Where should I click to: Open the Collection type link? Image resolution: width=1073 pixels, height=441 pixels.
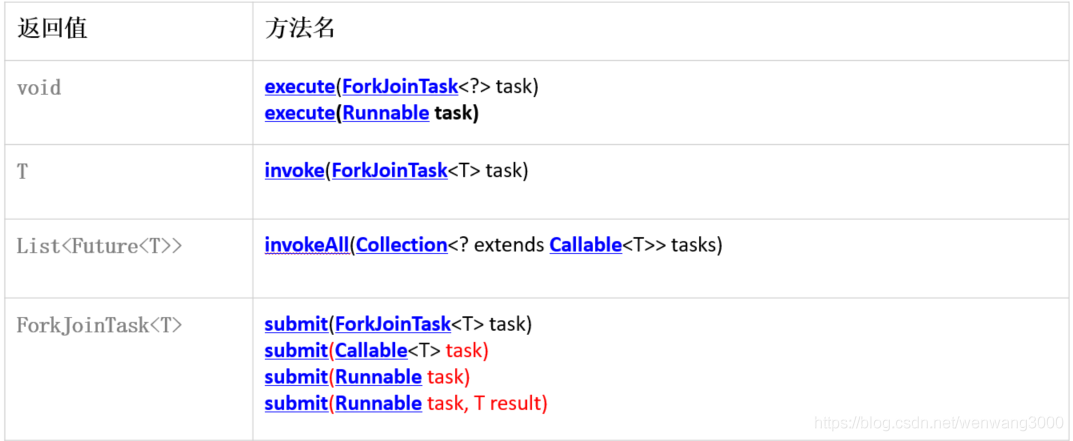[x=402, y=245]
